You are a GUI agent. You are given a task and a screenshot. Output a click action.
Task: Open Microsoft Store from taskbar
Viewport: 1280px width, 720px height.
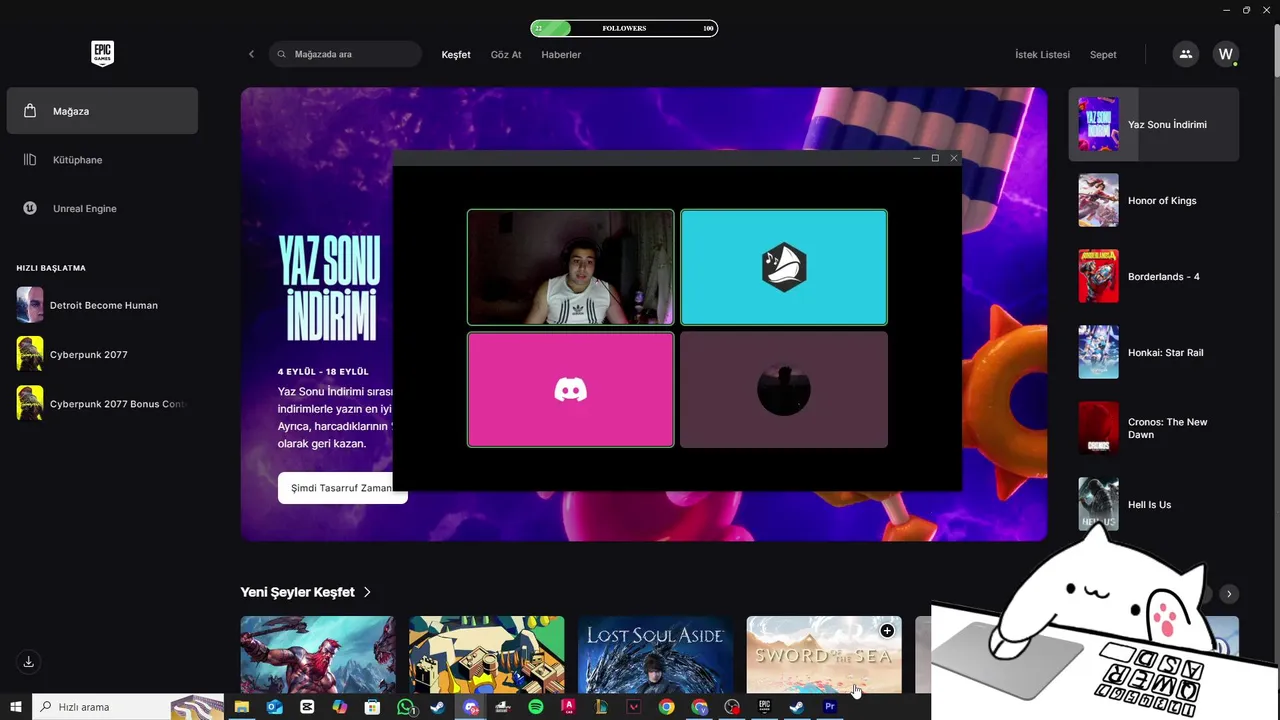click(372, 707)
